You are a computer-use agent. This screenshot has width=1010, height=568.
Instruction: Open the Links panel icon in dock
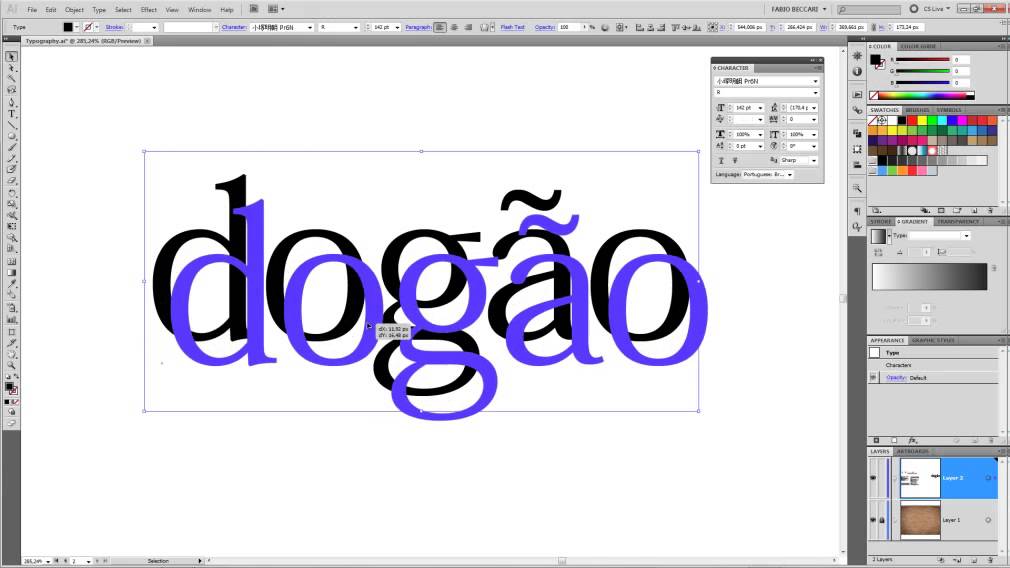click(x=857, y=110)
